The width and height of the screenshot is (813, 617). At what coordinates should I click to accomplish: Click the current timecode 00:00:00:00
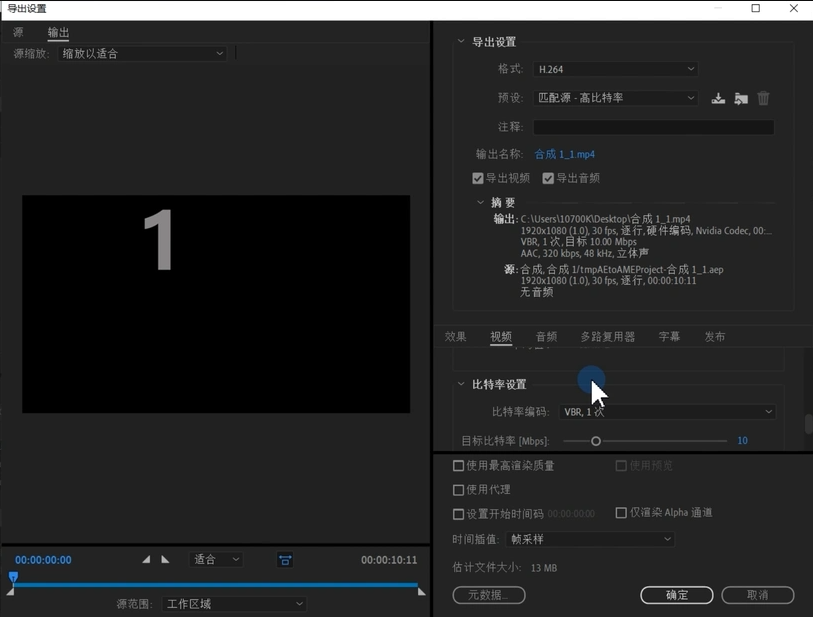pos(43,560)
